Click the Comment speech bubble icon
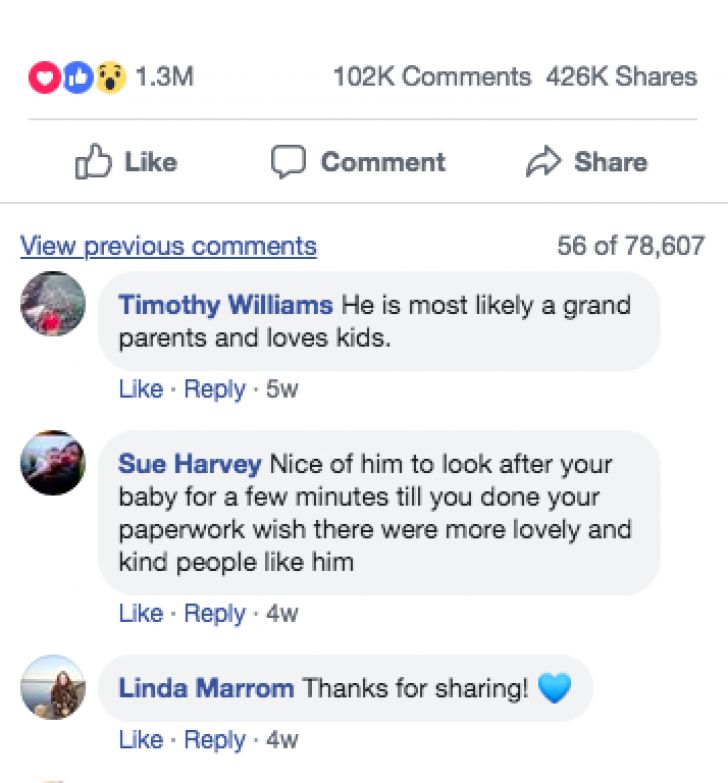The height and width of the screenshot is (783, 728). point(288,161)
